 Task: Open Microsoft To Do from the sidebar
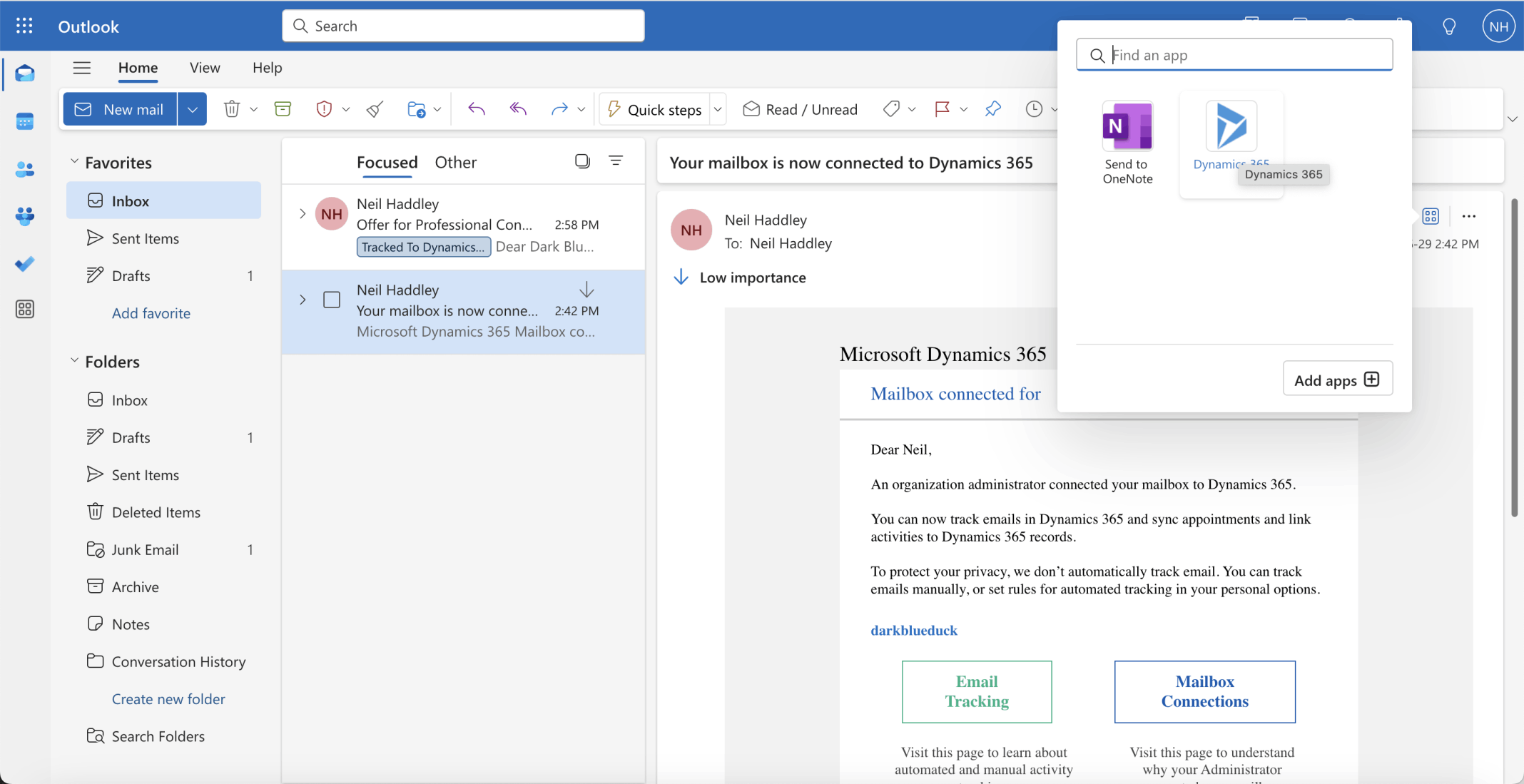pos(24,264)
